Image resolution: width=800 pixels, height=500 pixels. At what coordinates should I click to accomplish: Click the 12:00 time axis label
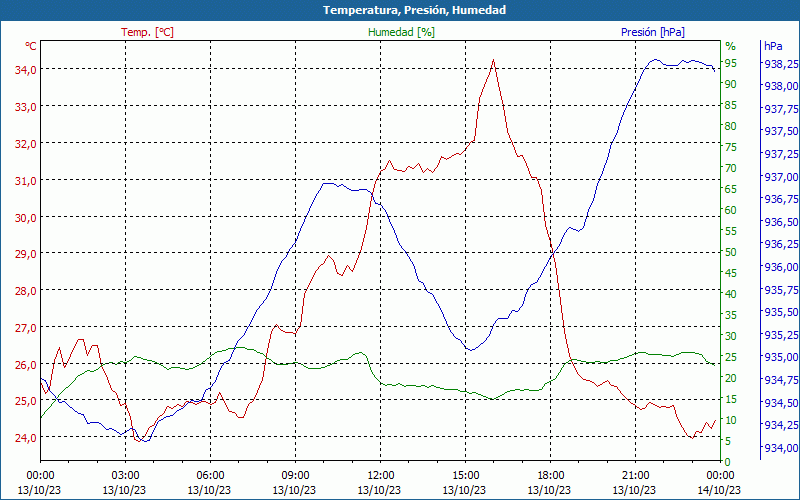pos(381,476)
